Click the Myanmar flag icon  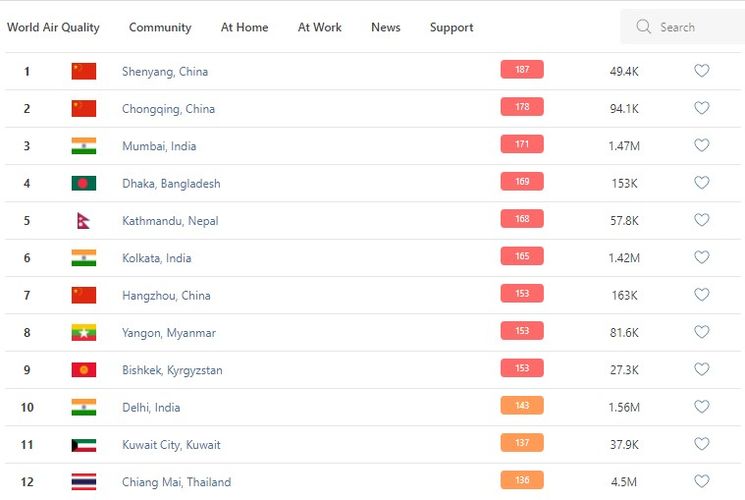[84, 333]
